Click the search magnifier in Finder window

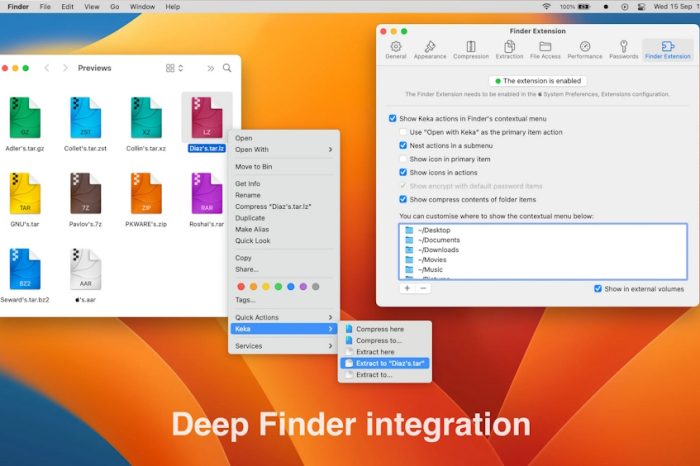227,68
